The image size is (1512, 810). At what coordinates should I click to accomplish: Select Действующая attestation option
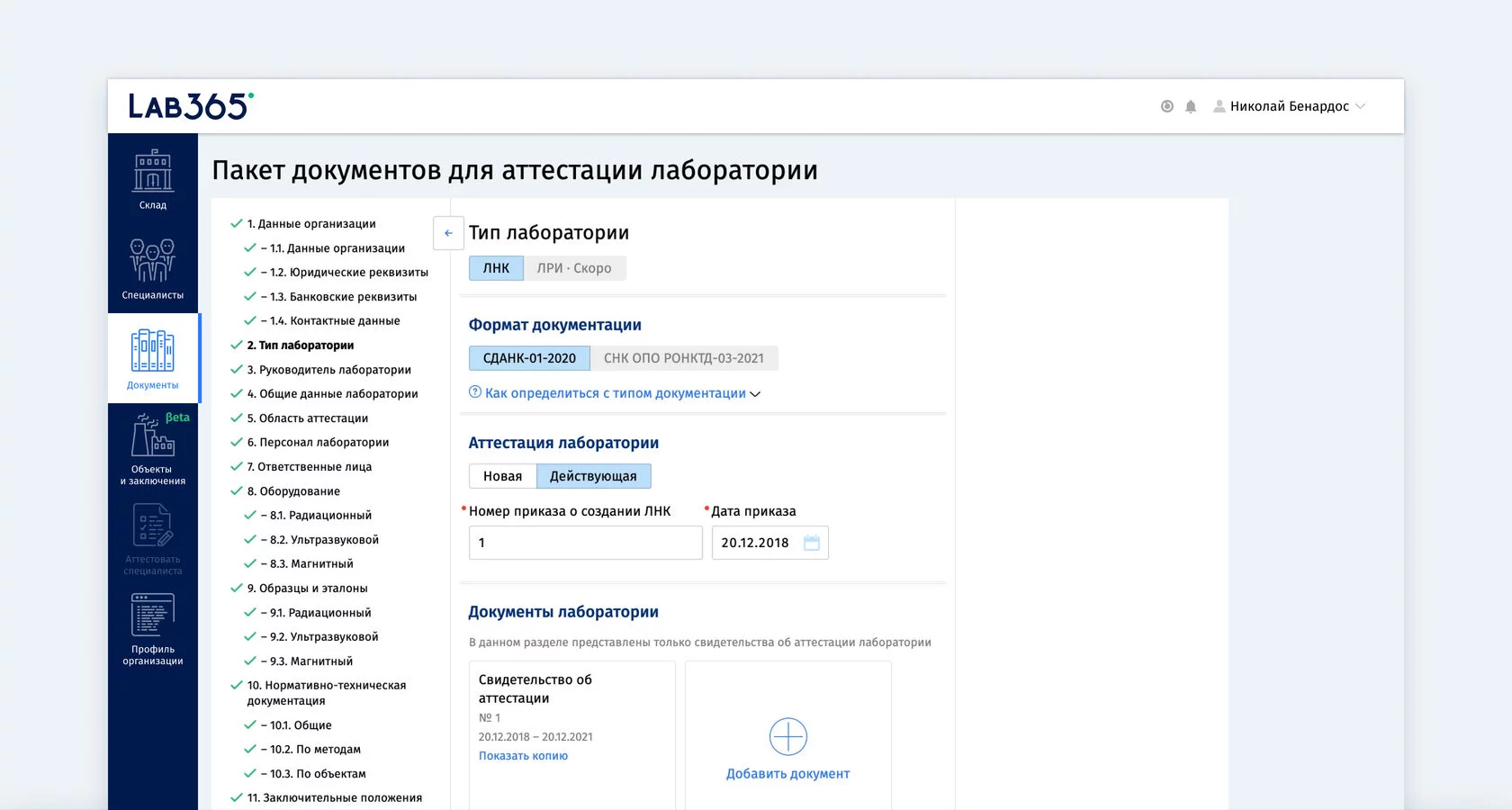(593, 476)
